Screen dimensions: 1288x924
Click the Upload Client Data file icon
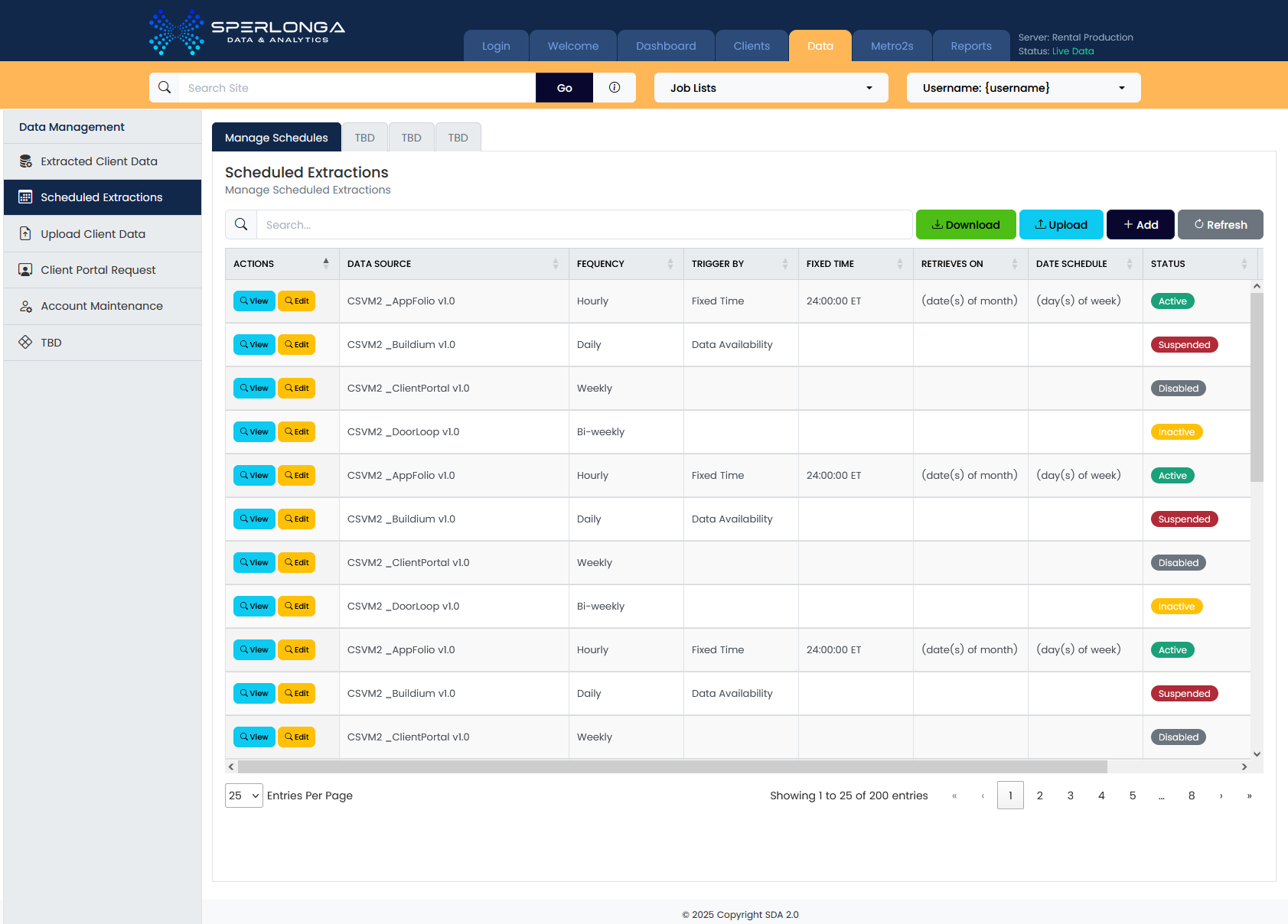[x=25, y=234]
